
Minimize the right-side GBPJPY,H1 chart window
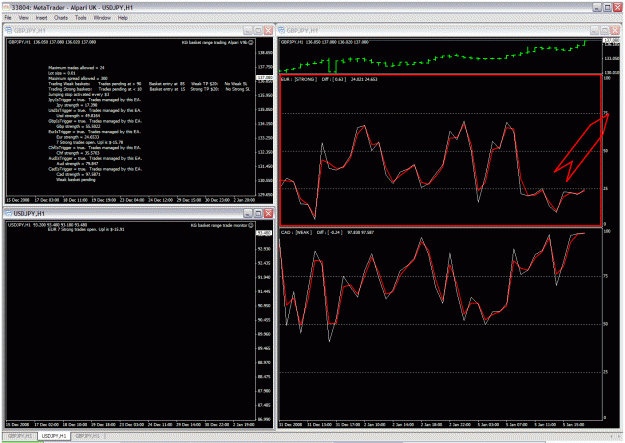(x=594, y=30)
